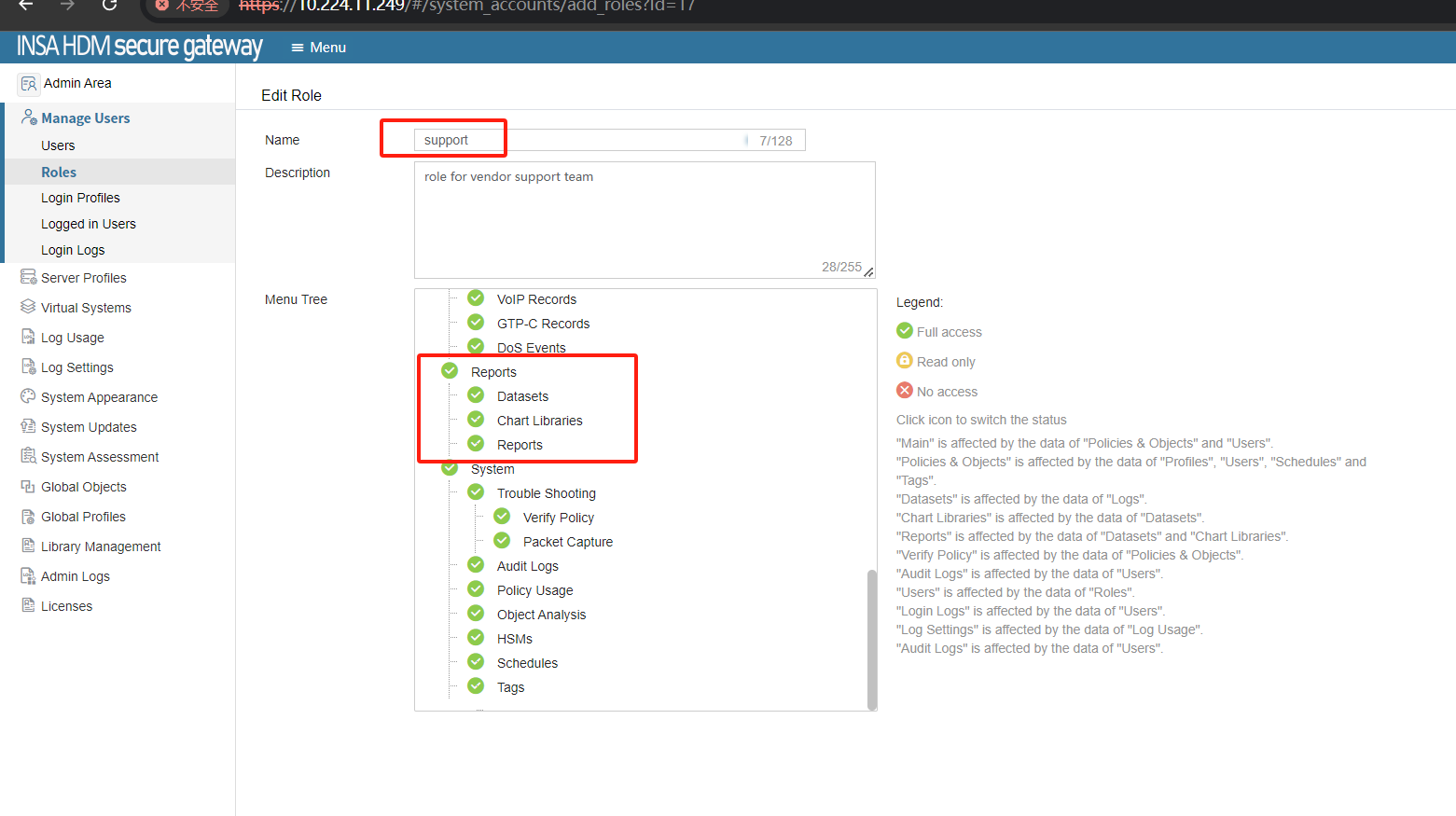Click the System Updates icon
1456x816 pixels.
coord(28,426)
